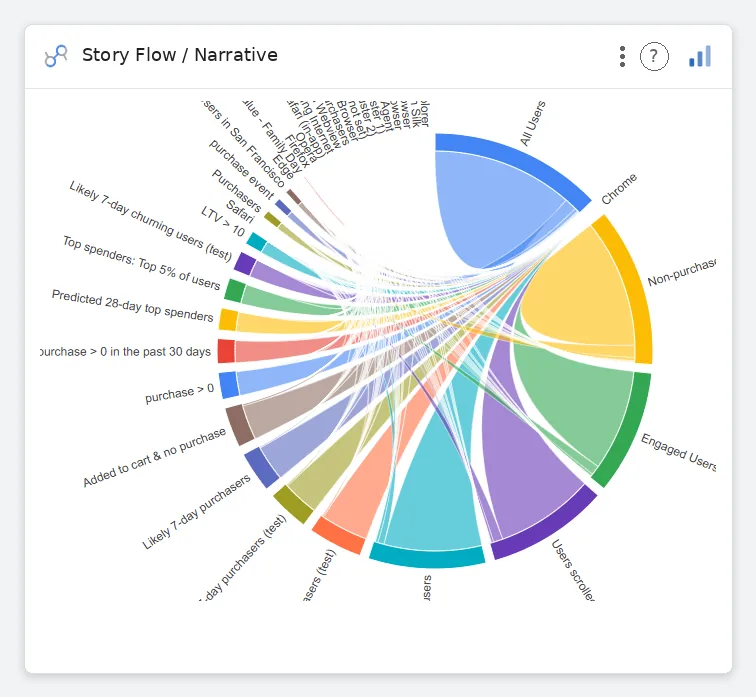Click purchase > 0 in the past 30 days label
Screen dimensions: 756x697
point(125,352)
